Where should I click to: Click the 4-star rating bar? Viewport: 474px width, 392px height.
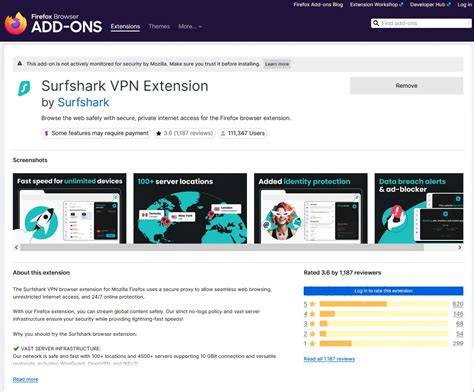[384, 314]
